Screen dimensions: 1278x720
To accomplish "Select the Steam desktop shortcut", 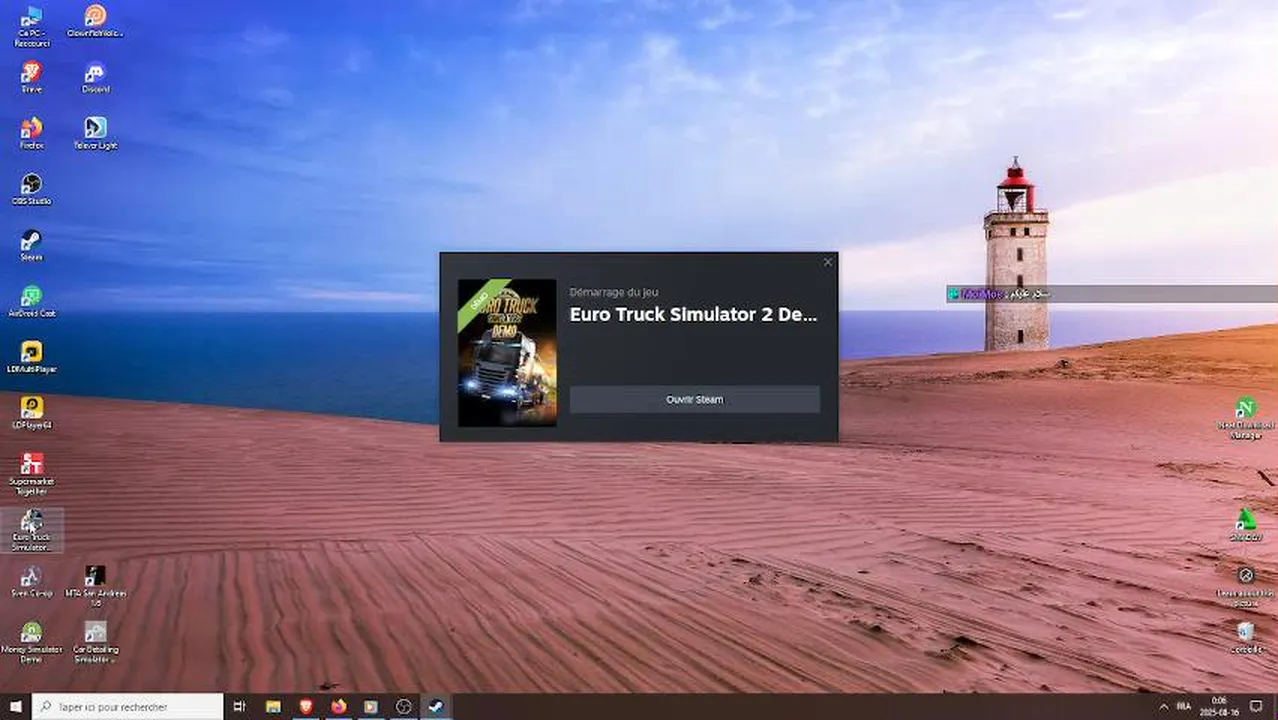I will pos(31,245).
